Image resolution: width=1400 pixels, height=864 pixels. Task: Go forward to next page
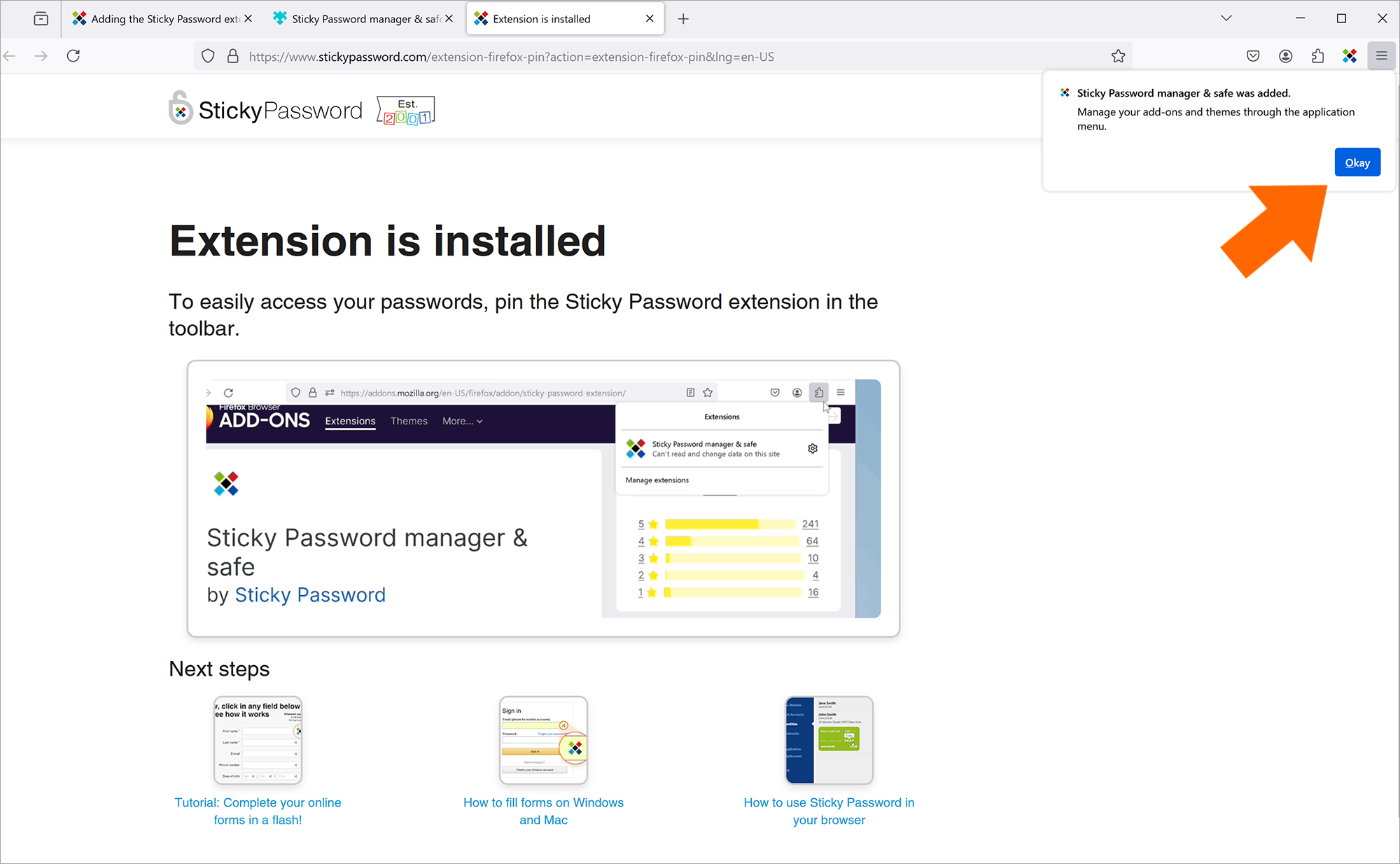click(41, 56)
